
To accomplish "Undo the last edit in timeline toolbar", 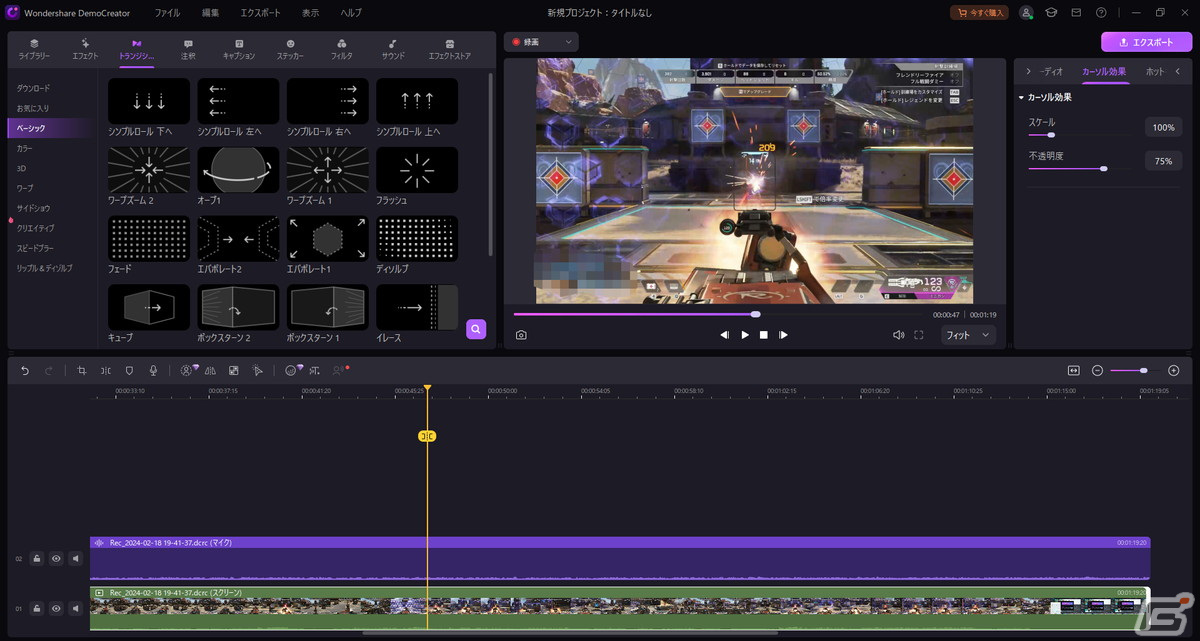I will click(25, 370).
